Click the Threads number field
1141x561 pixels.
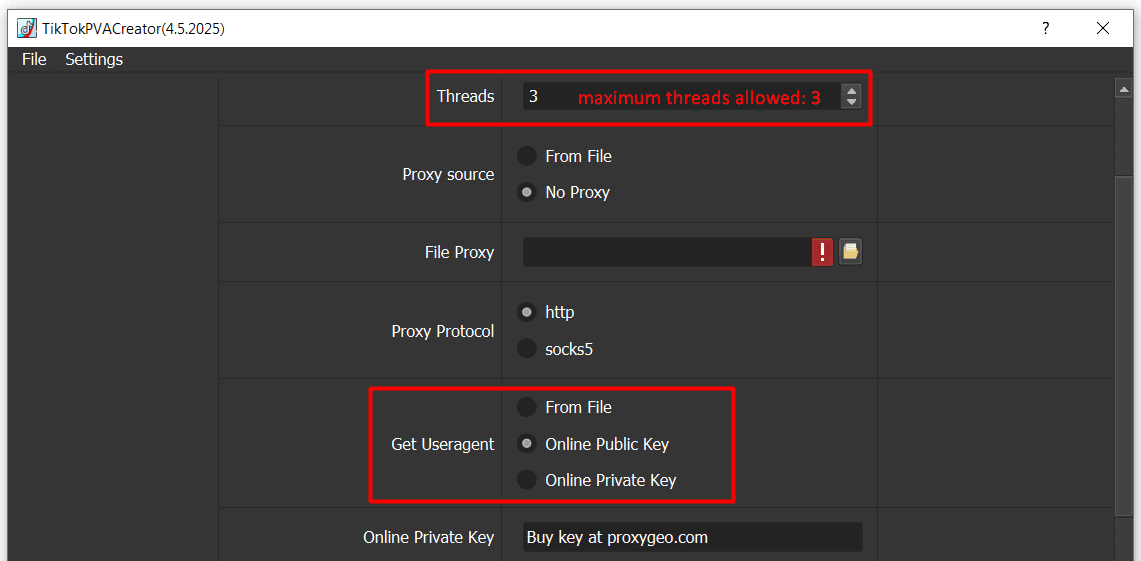pyautogui.click(x=682, y=96)
